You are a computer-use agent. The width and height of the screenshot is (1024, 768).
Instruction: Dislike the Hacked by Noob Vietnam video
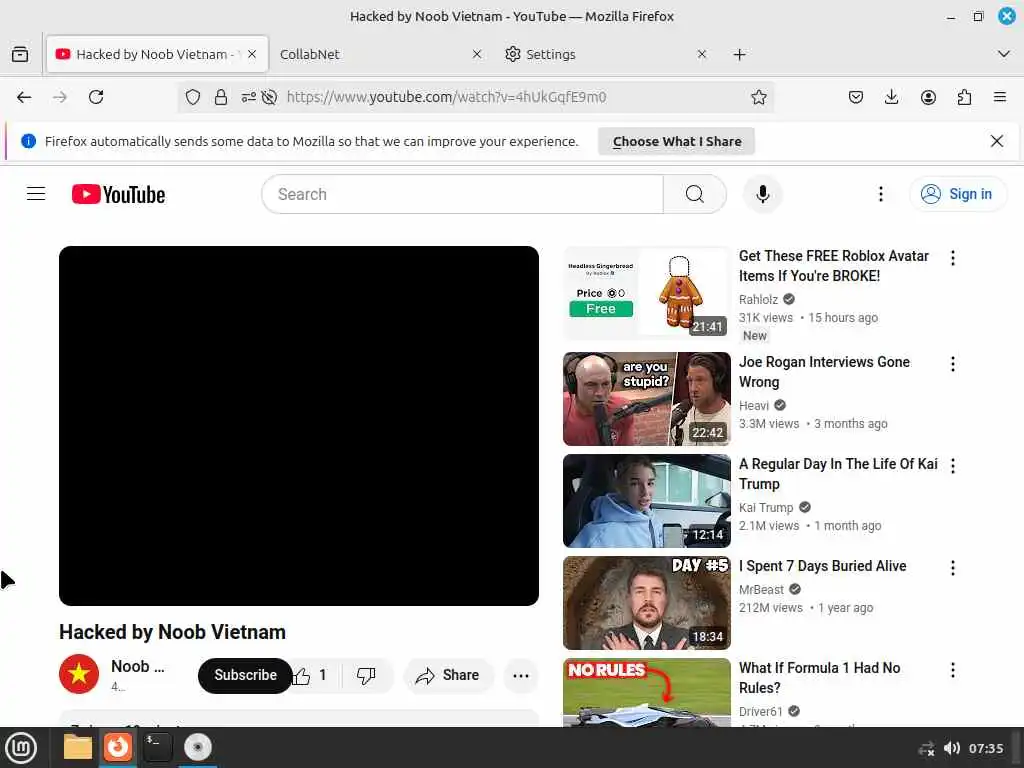click(366, 675)
